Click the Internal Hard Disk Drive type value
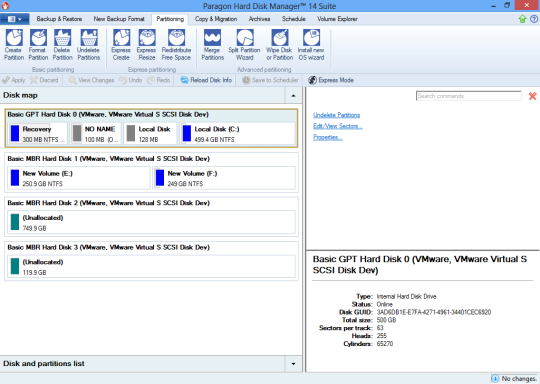The height and width of the screenshot is (384, 540). point(406,297)
